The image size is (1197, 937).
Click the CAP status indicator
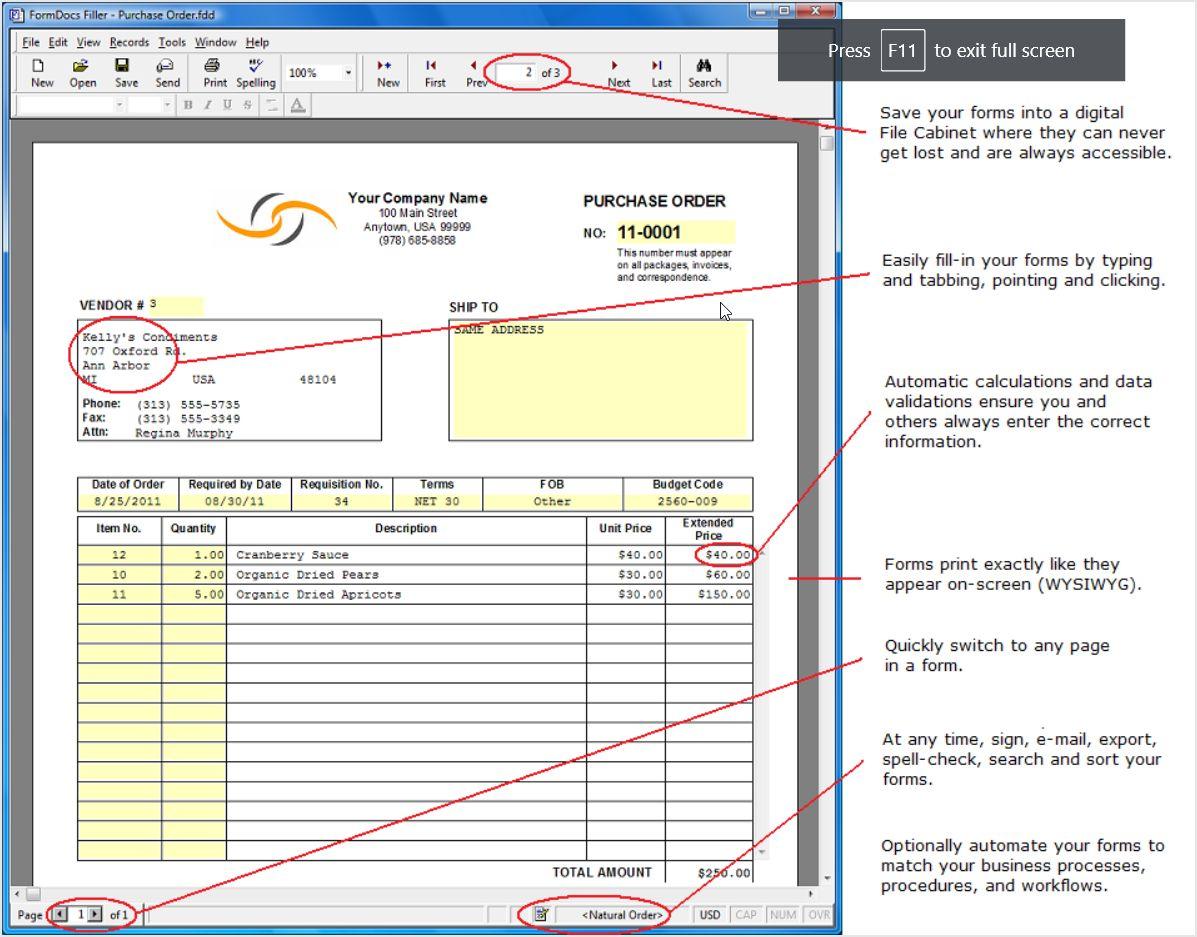click(746, 915)
